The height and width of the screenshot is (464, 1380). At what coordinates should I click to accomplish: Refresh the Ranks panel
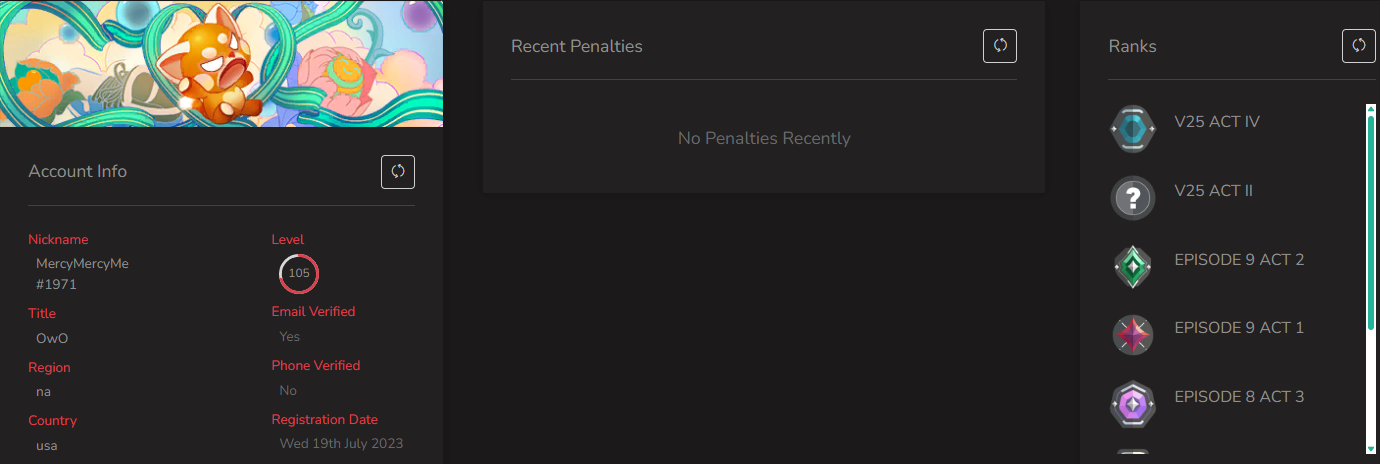(x=1358, y=46)
